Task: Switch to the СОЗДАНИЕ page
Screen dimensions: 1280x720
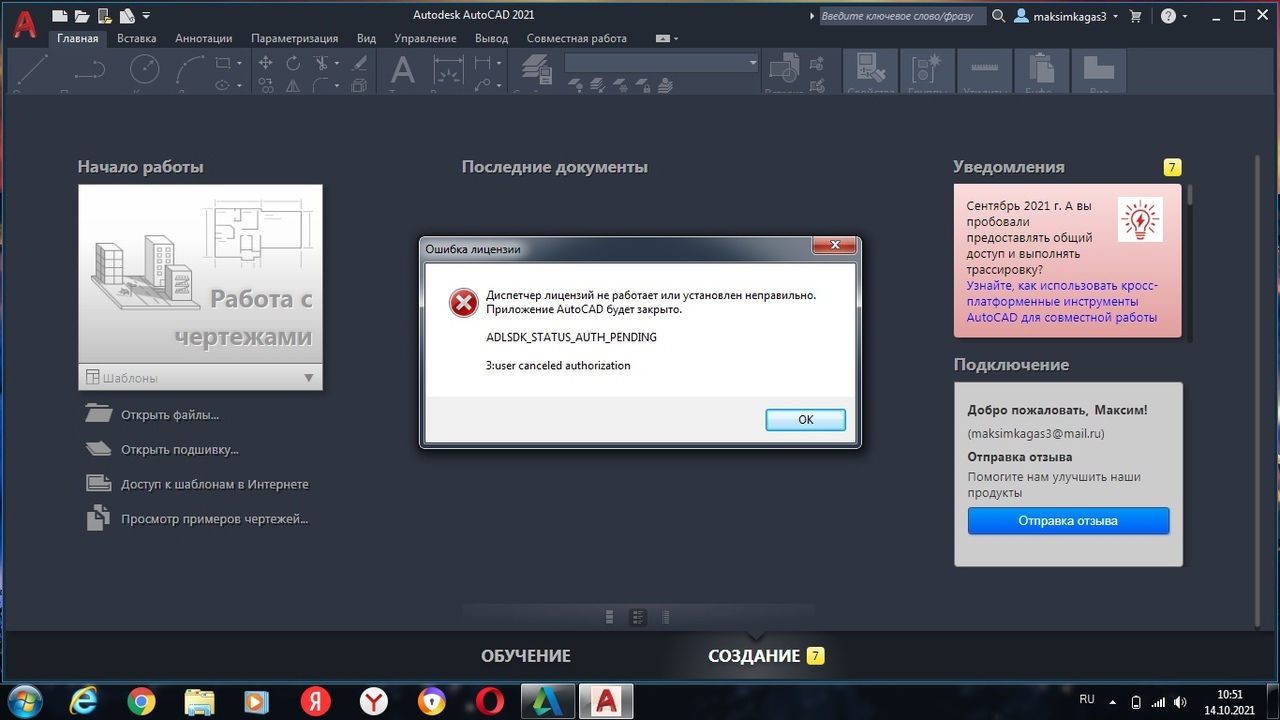Action: (754, 656)
